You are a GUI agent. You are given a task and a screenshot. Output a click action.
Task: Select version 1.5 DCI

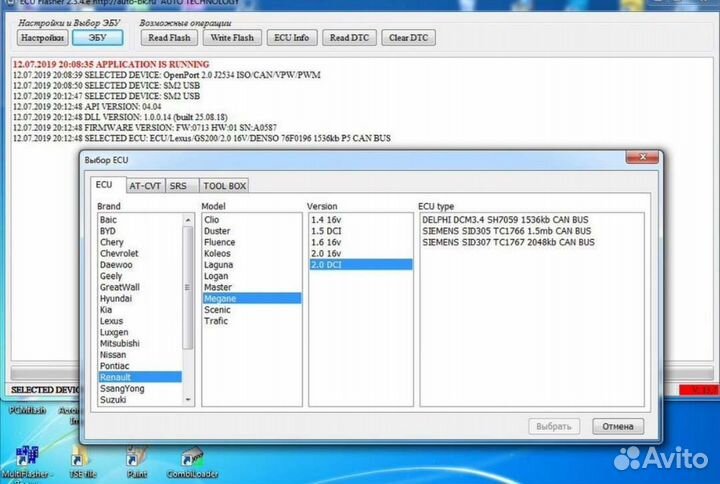[x=361, y=231]
